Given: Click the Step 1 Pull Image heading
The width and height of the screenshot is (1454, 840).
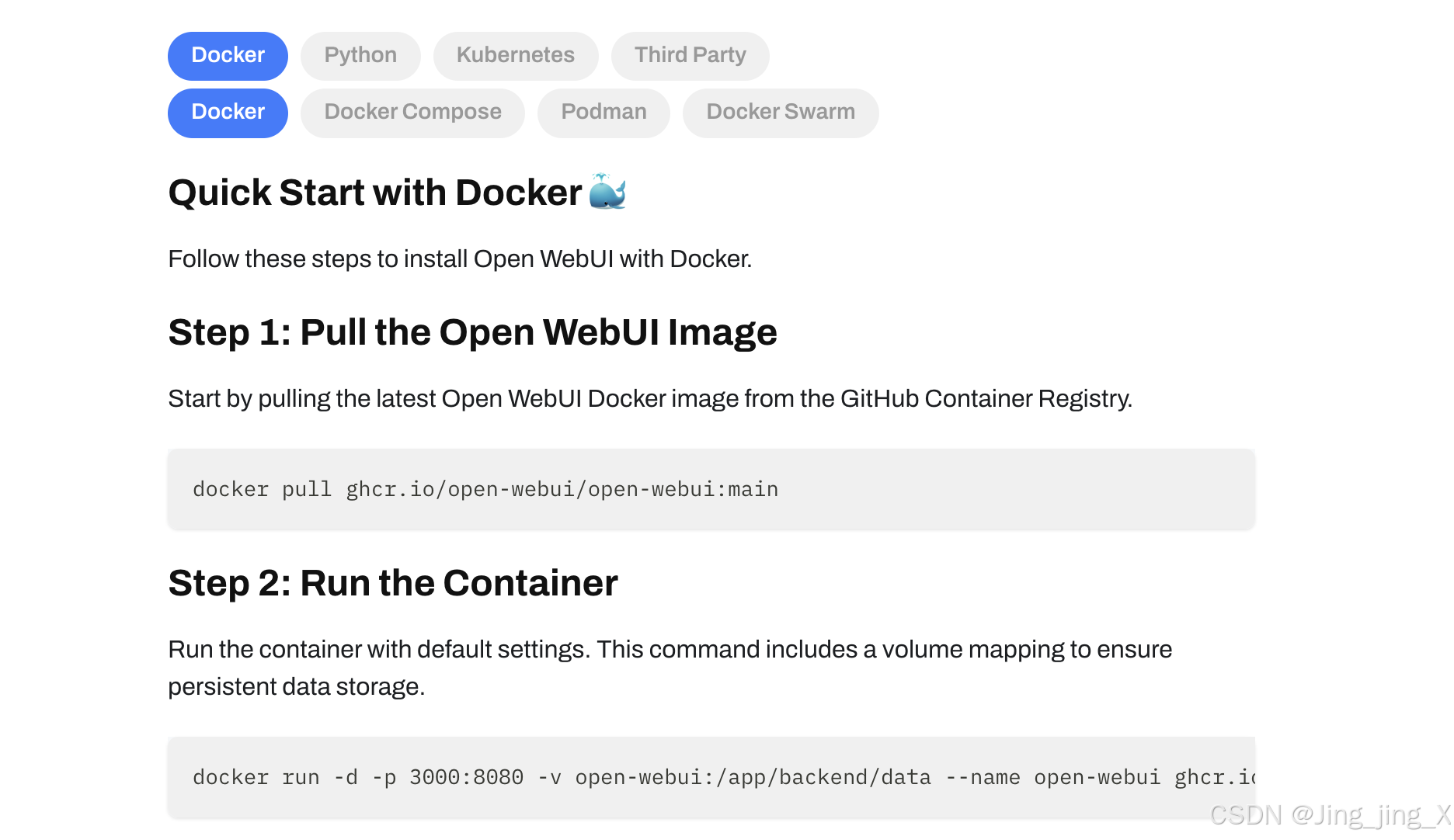Looking at the screenshot, I should point(473,332).
